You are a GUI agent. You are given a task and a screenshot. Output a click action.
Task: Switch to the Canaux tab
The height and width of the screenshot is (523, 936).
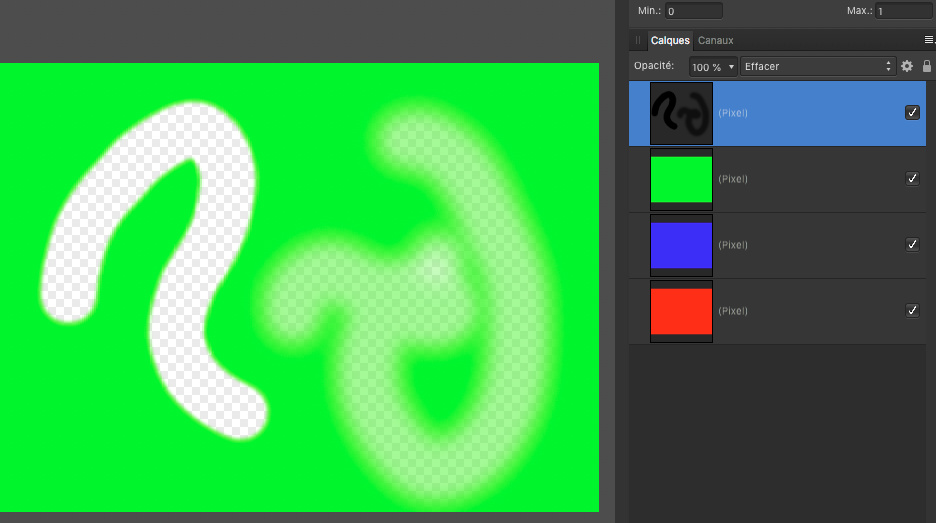tap(715, 41)
